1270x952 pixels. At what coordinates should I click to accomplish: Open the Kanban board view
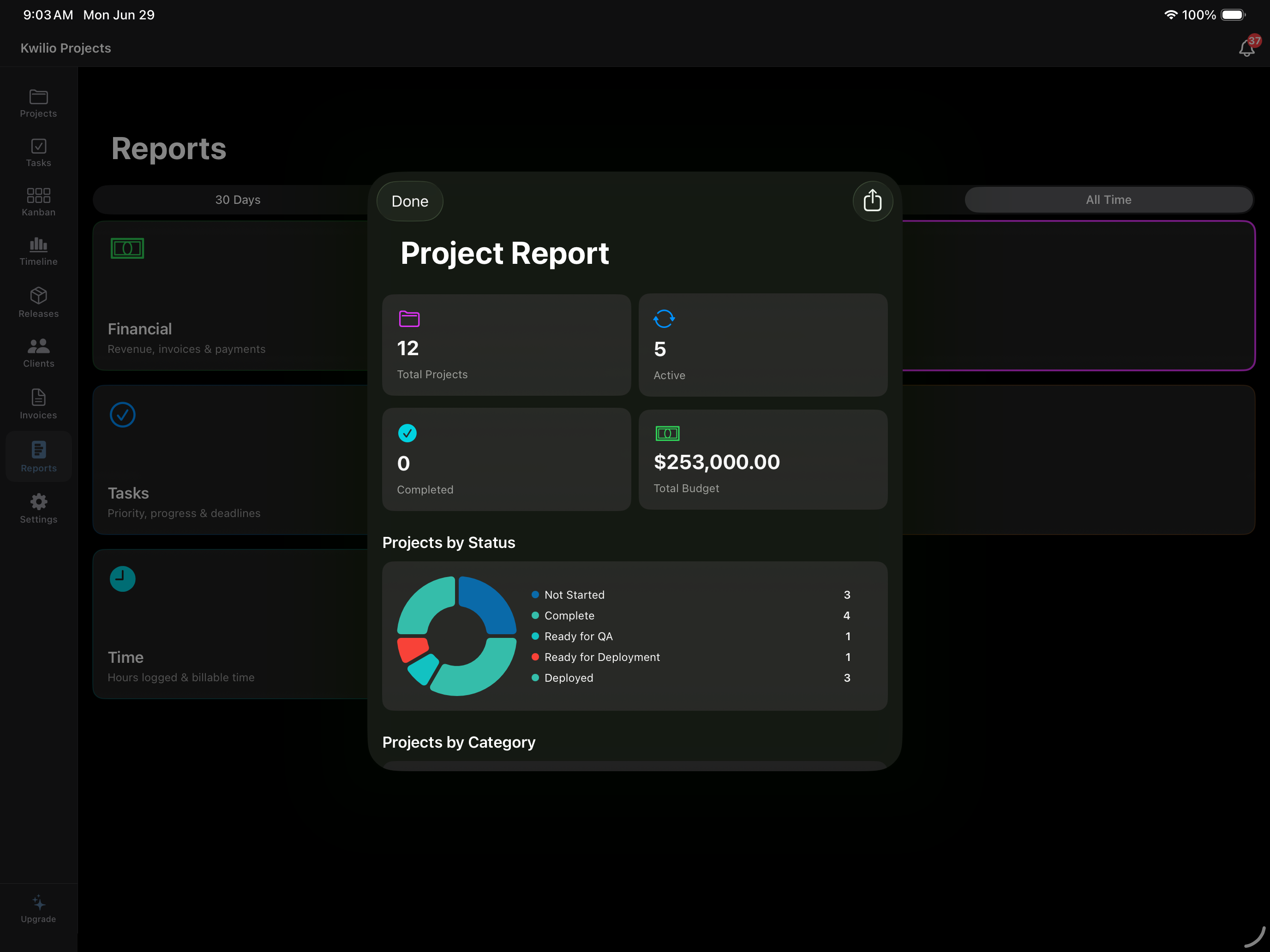tap(38, 202)
